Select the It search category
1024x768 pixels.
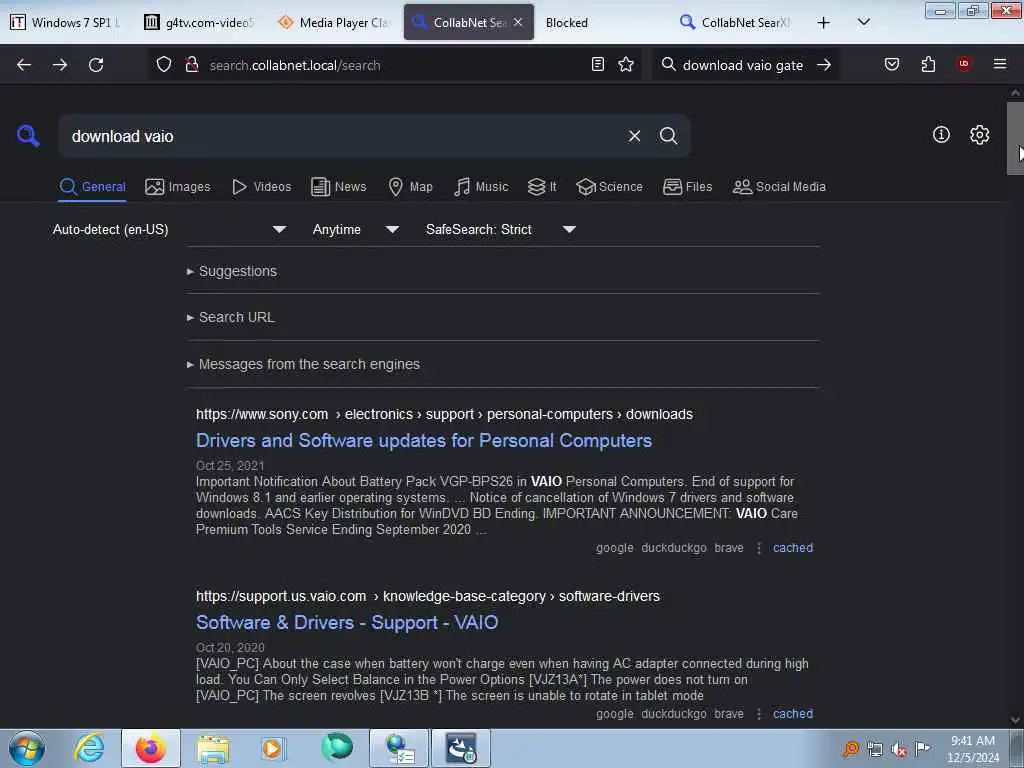click(x=542, y=187)
